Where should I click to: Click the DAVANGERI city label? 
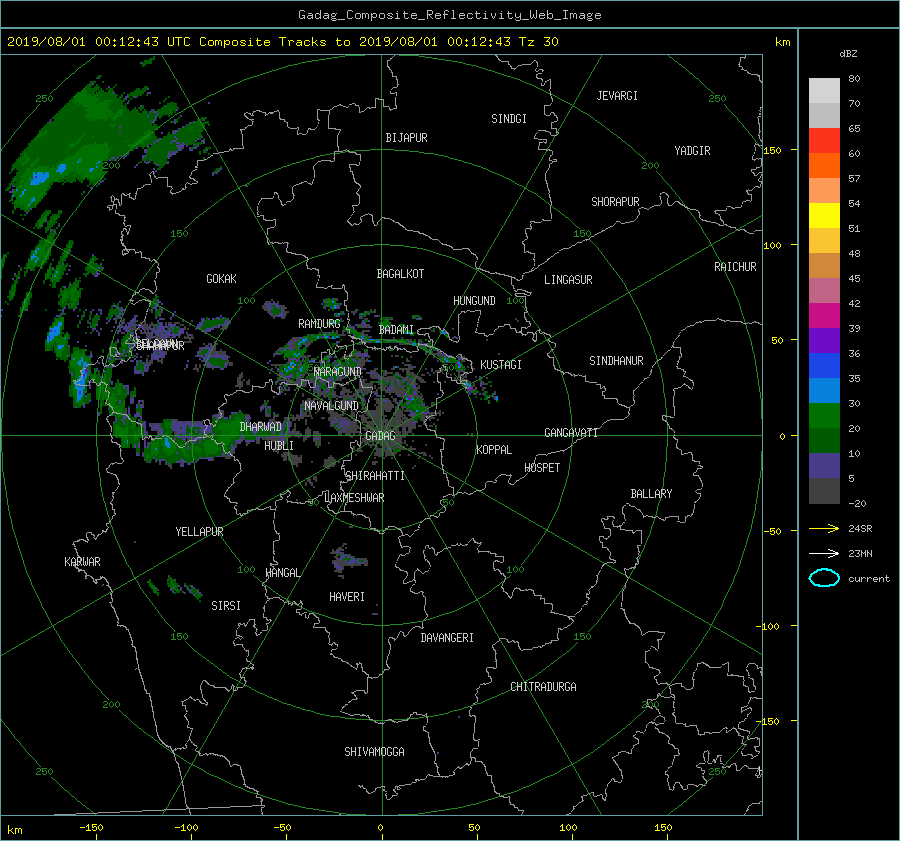(447, 638)
